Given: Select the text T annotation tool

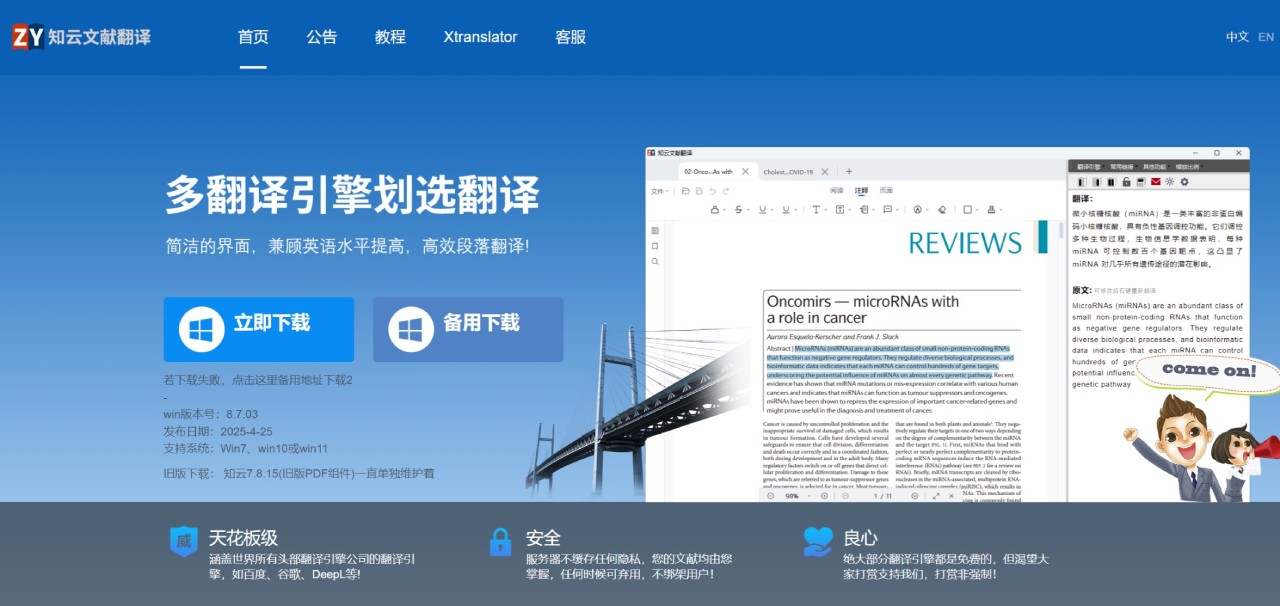Looking at the screenshot, I should 816,209.
